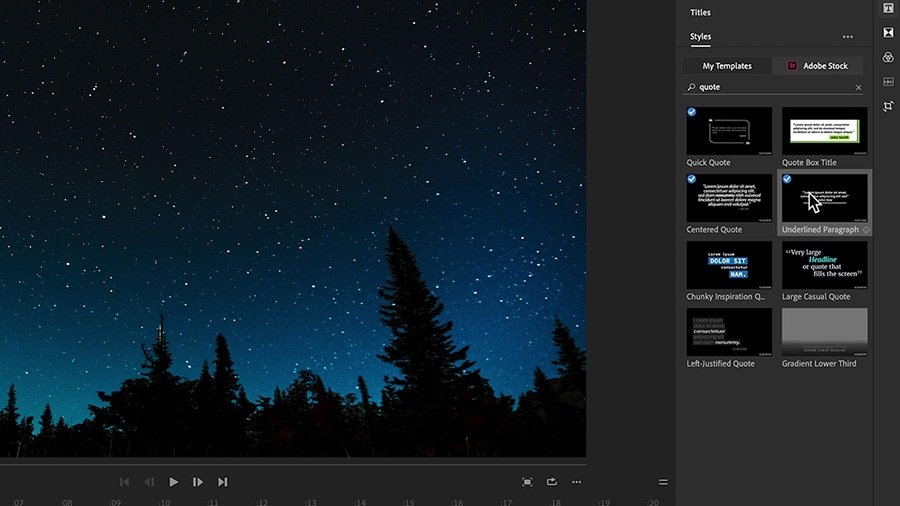This screenshot has width=900, height=506.
Task: Step forward one frame
Action: pos(197,482)
